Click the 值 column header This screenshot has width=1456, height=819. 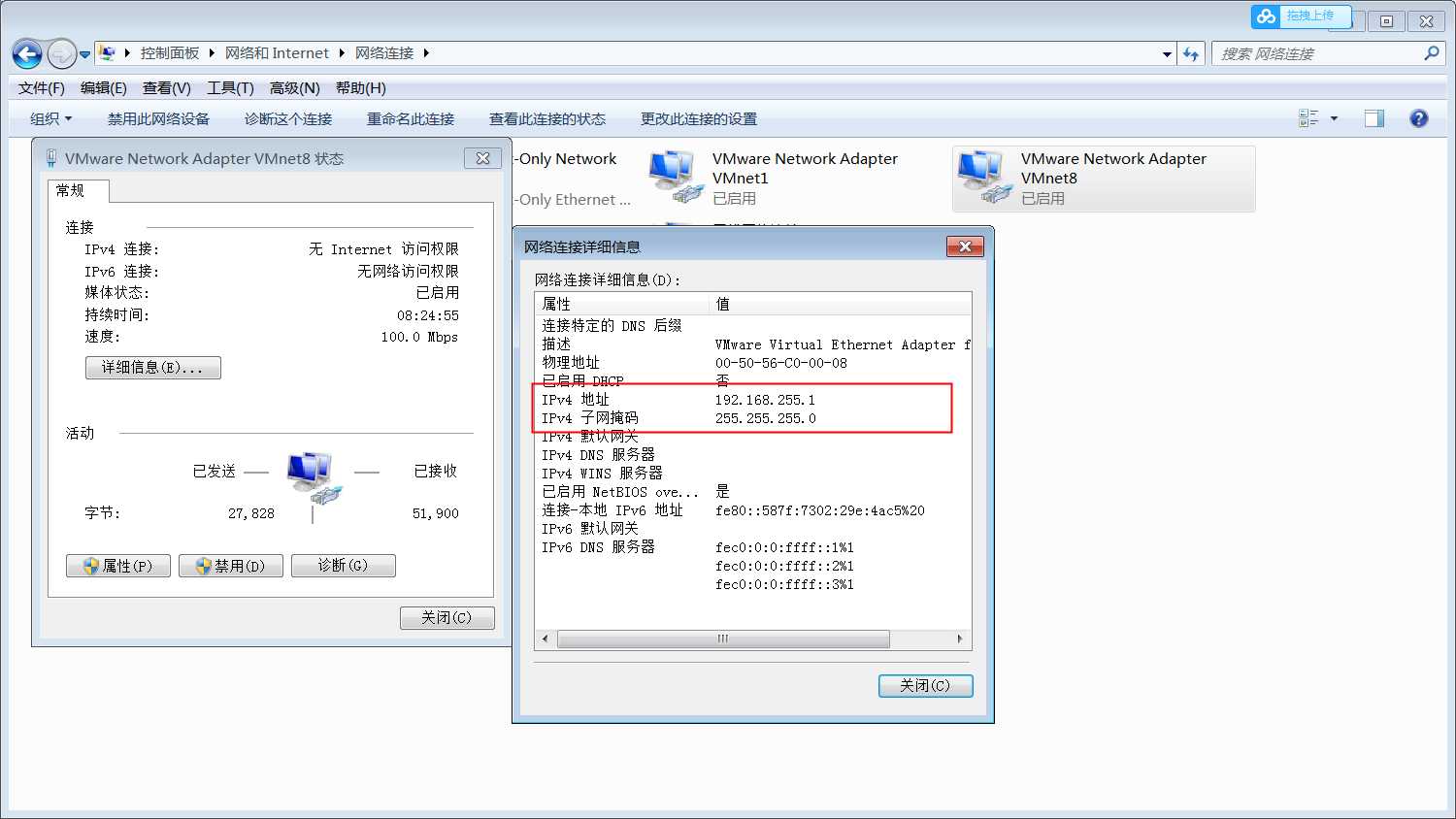point(841,304)
